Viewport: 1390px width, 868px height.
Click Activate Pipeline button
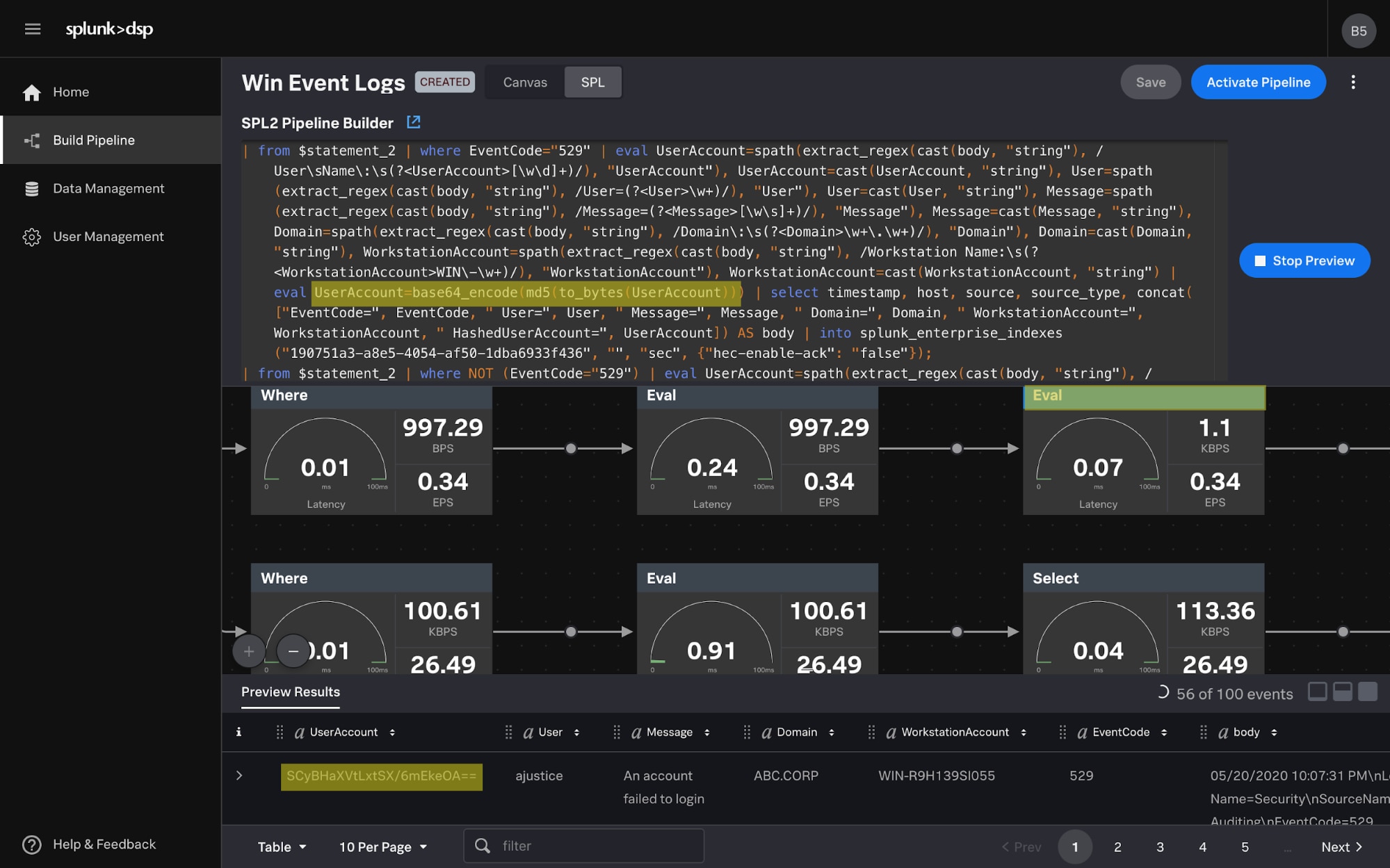[1258, 82]
